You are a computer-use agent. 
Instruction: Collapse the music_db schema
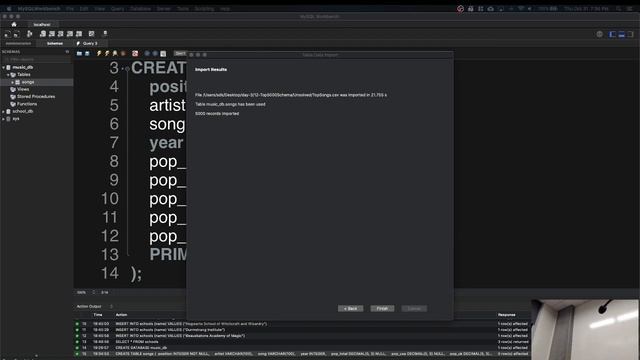tap(4, 67)
